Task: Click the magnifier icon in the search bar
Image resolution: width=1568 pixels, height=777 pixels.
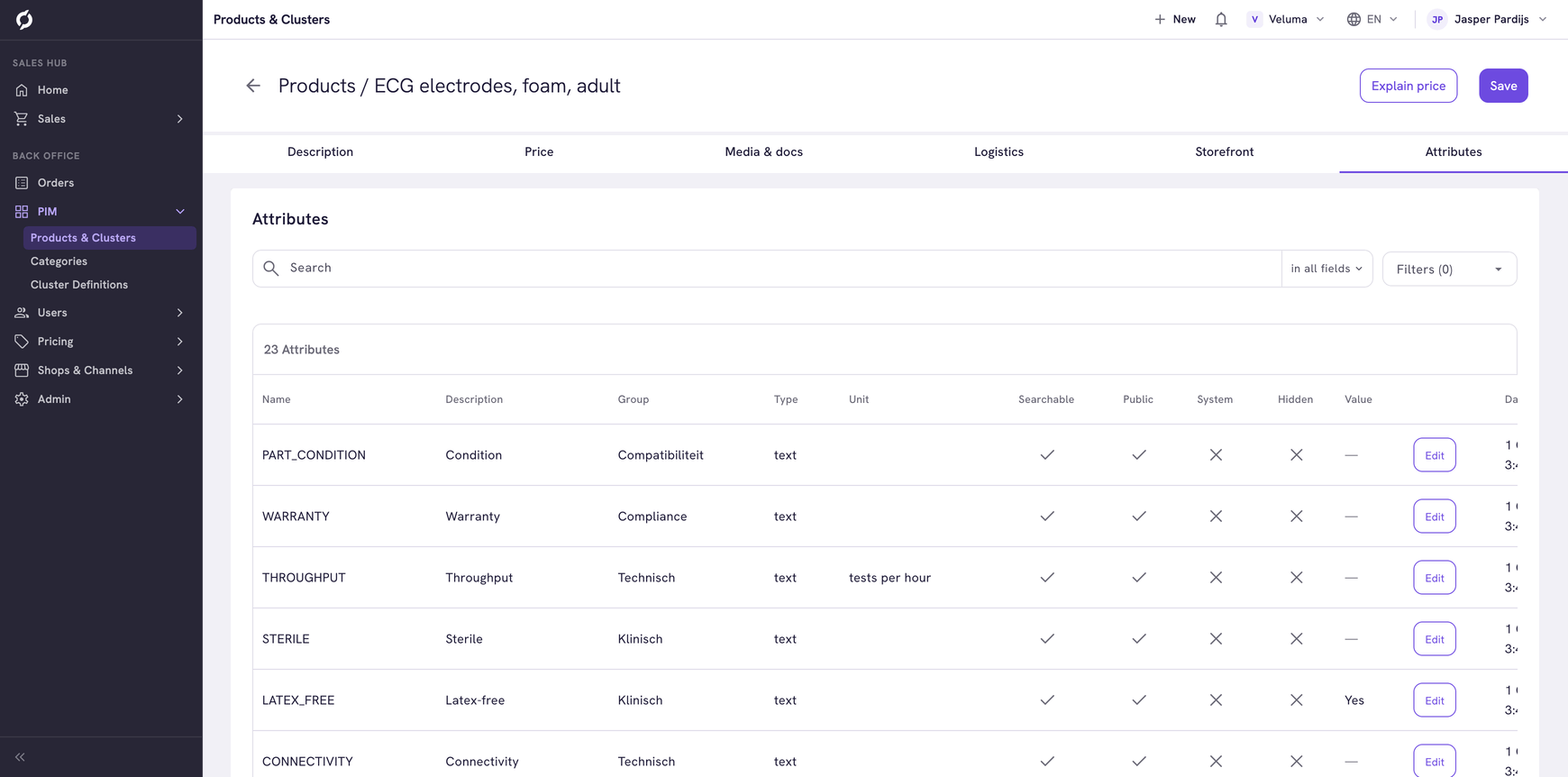Action: tap(271, 269)
